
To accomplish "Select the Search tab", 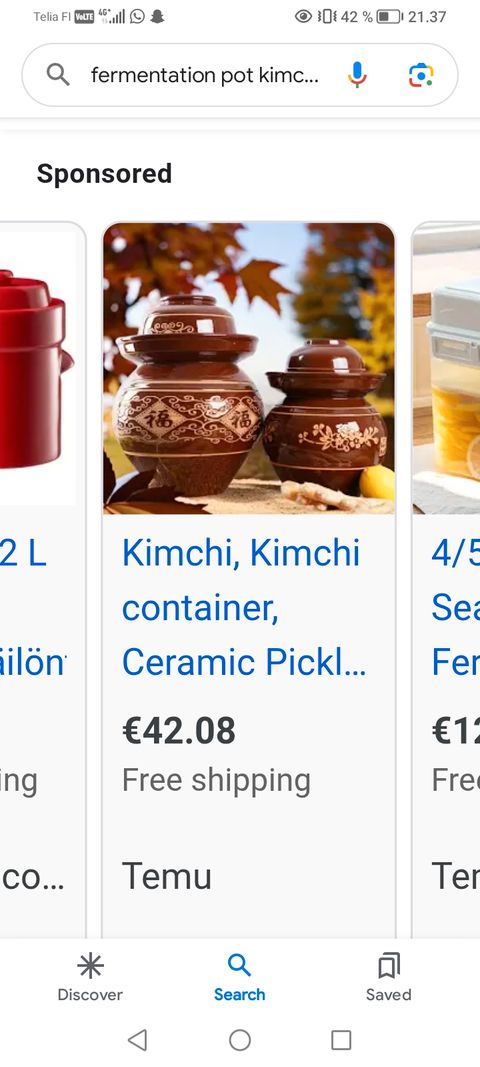I will click(x=240, y=978).
